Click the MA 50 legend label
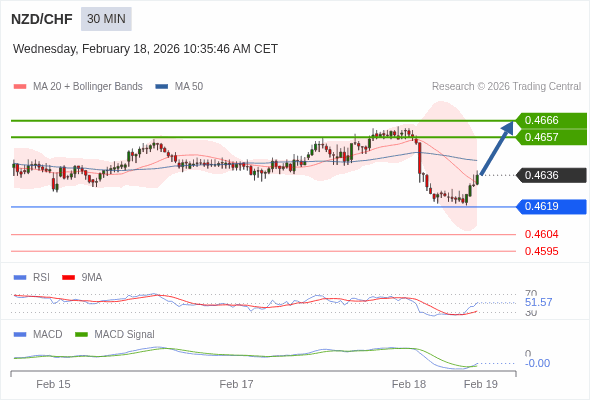590x400 pixels. [x=189, y=87]
